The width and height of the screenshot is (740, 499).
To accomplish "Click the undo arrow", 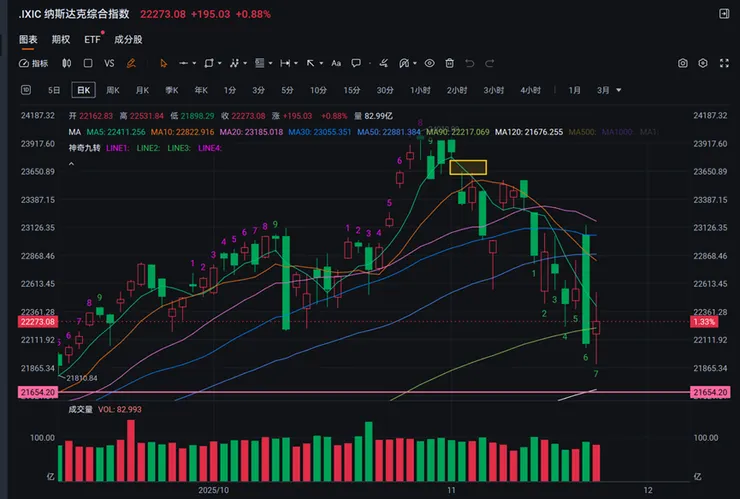I will (469, 63).
